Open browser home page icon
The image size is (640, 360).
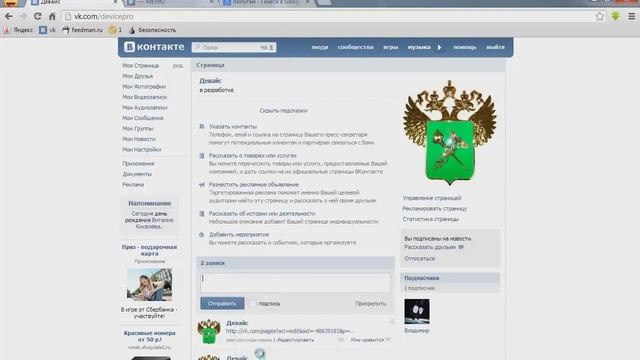[52, 16]
